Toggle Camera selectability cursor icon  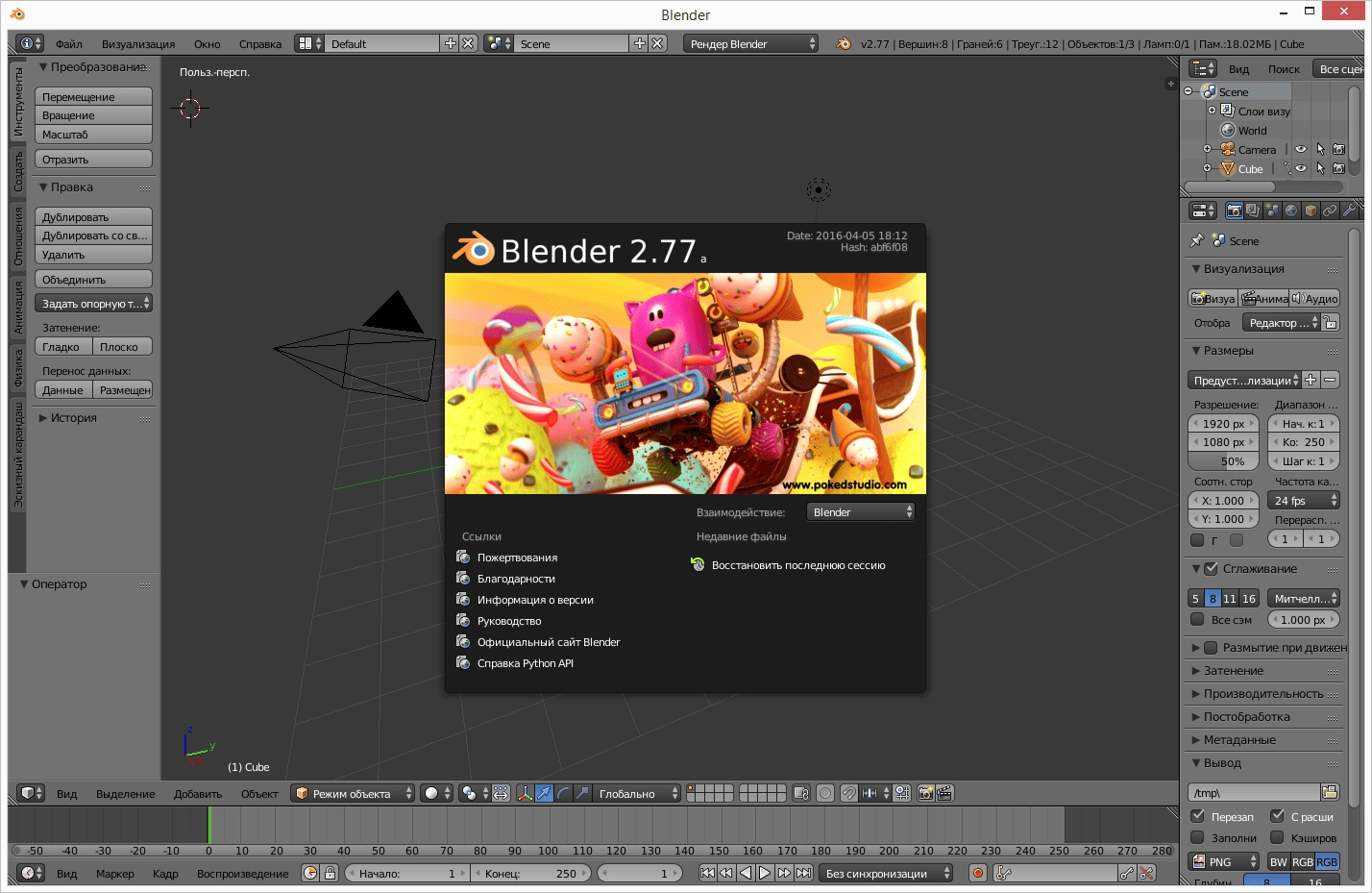tap(1320, 149)
